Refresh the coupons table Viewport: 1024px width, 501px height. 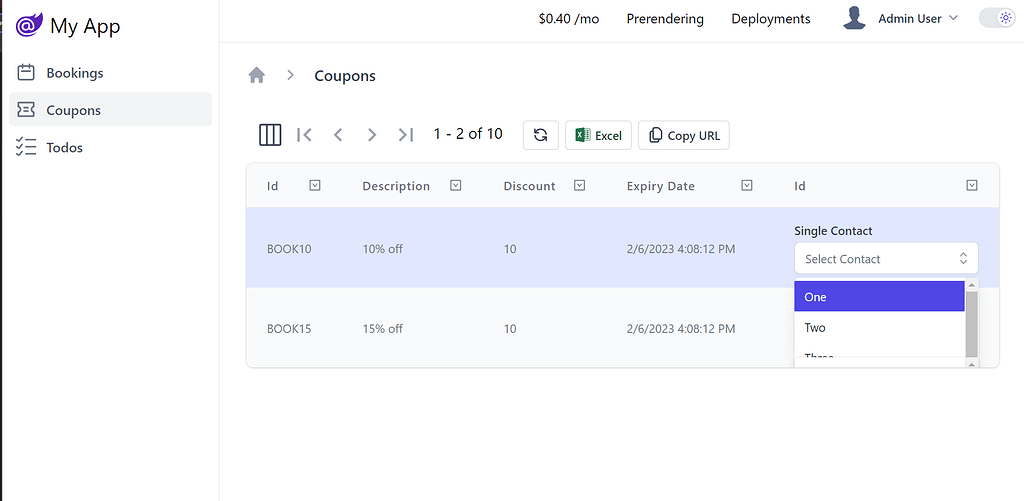click(540, 135)
